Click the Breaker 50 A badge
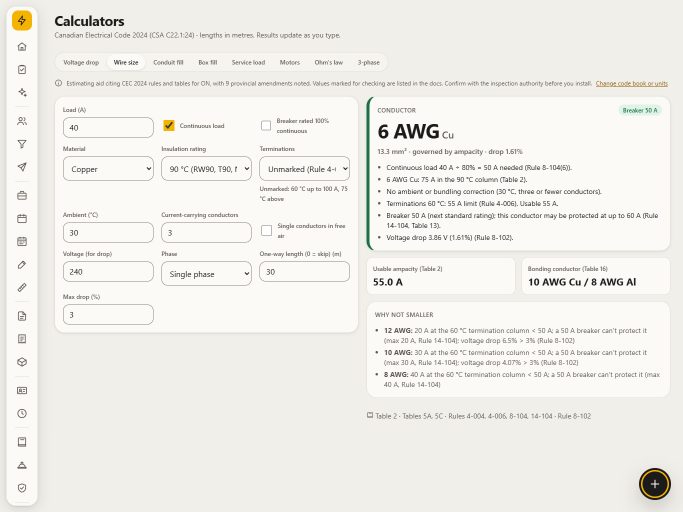 click(640, 110)
